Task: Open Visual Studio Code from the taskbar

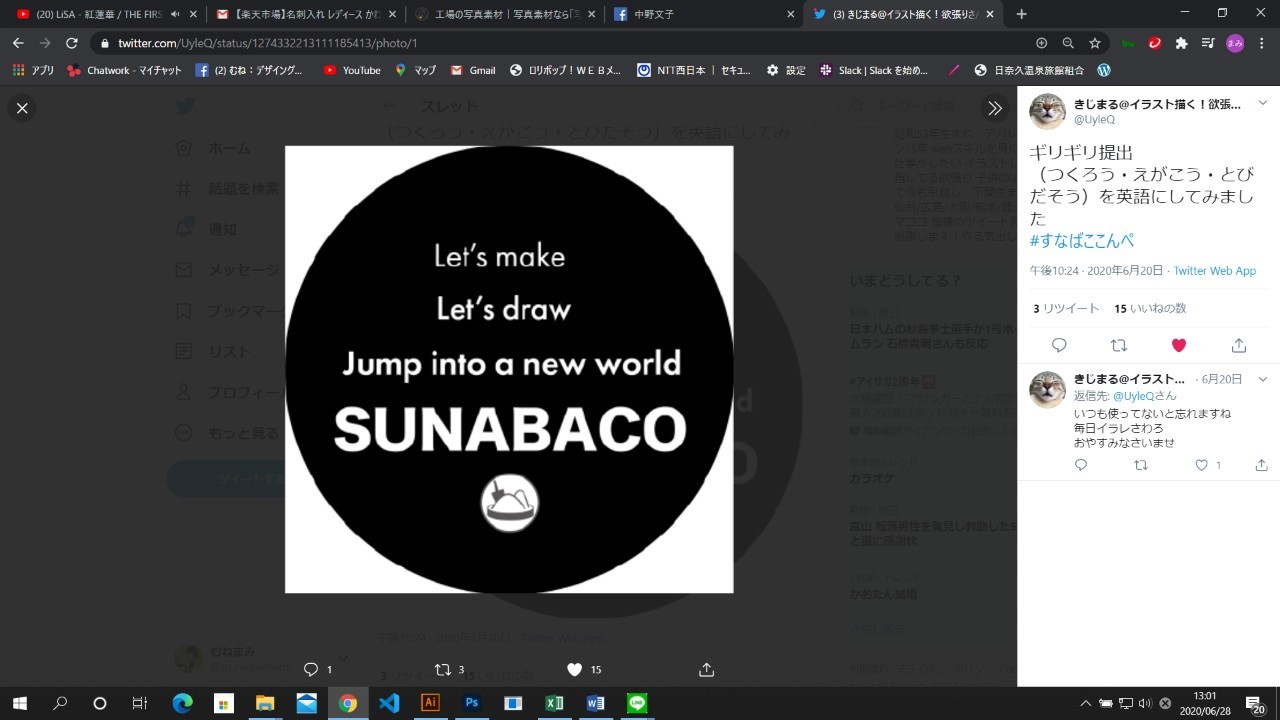Action: click(389, 703)
